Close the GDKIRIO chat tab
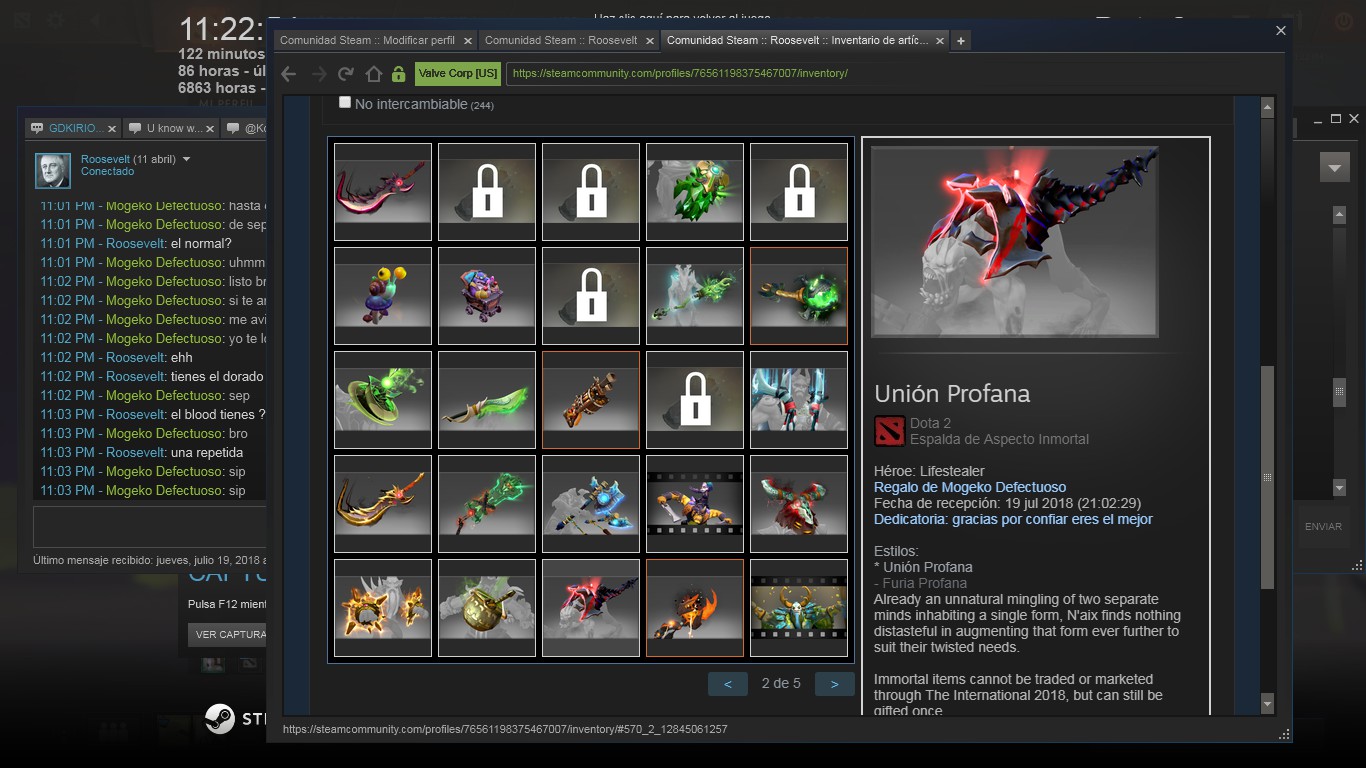The height and width of the screenshot is (768, 1366). pos(112,128)
